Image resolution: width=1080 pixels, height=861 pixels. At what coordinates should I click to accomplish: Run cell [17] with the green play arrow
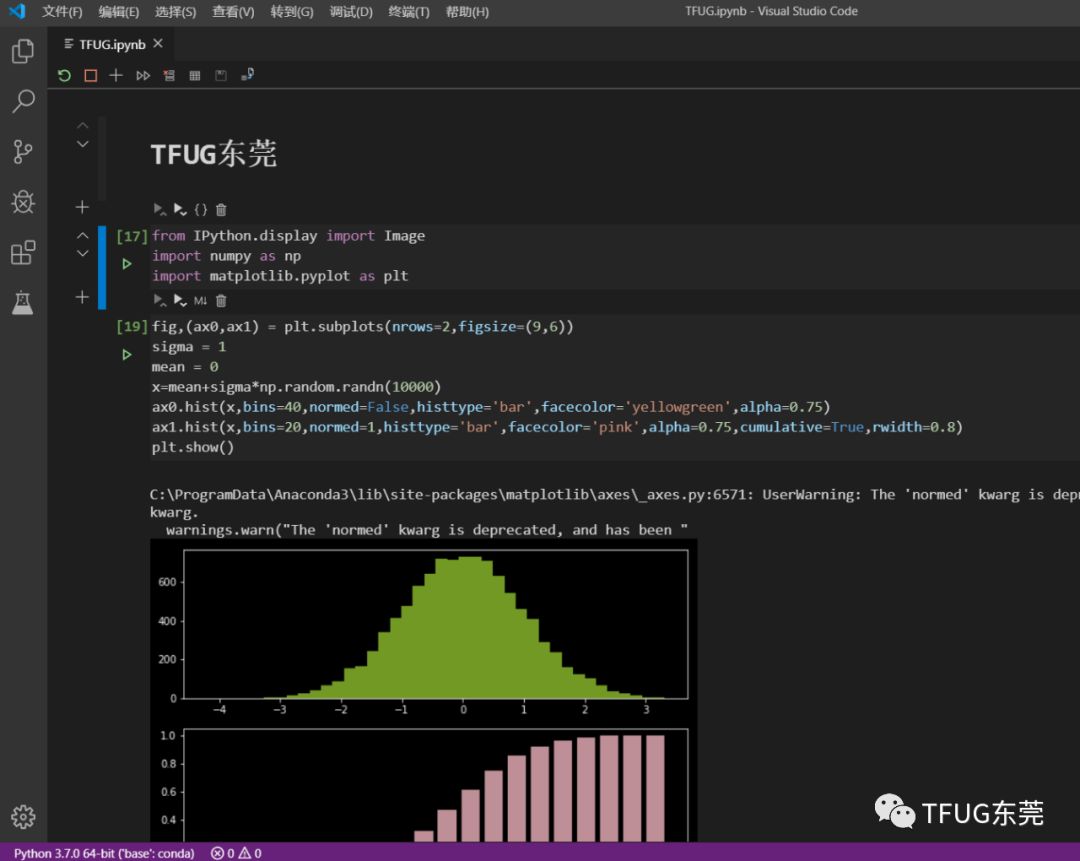point(127,264)
